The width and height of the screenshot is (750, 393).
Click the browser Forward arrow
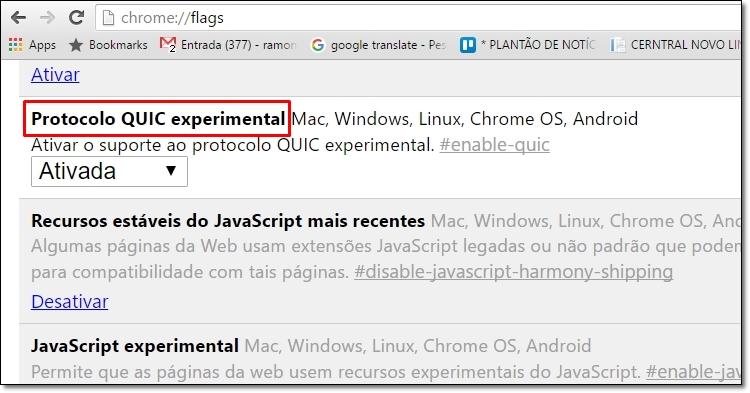[47, 18]
